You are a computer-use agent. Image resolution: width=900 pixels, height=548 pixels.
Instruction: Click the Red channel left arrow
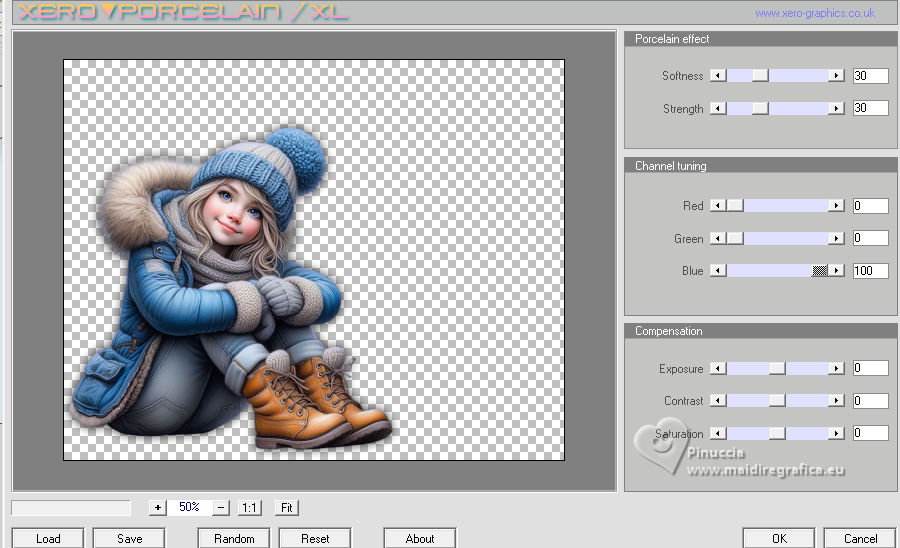coord(718,206)
